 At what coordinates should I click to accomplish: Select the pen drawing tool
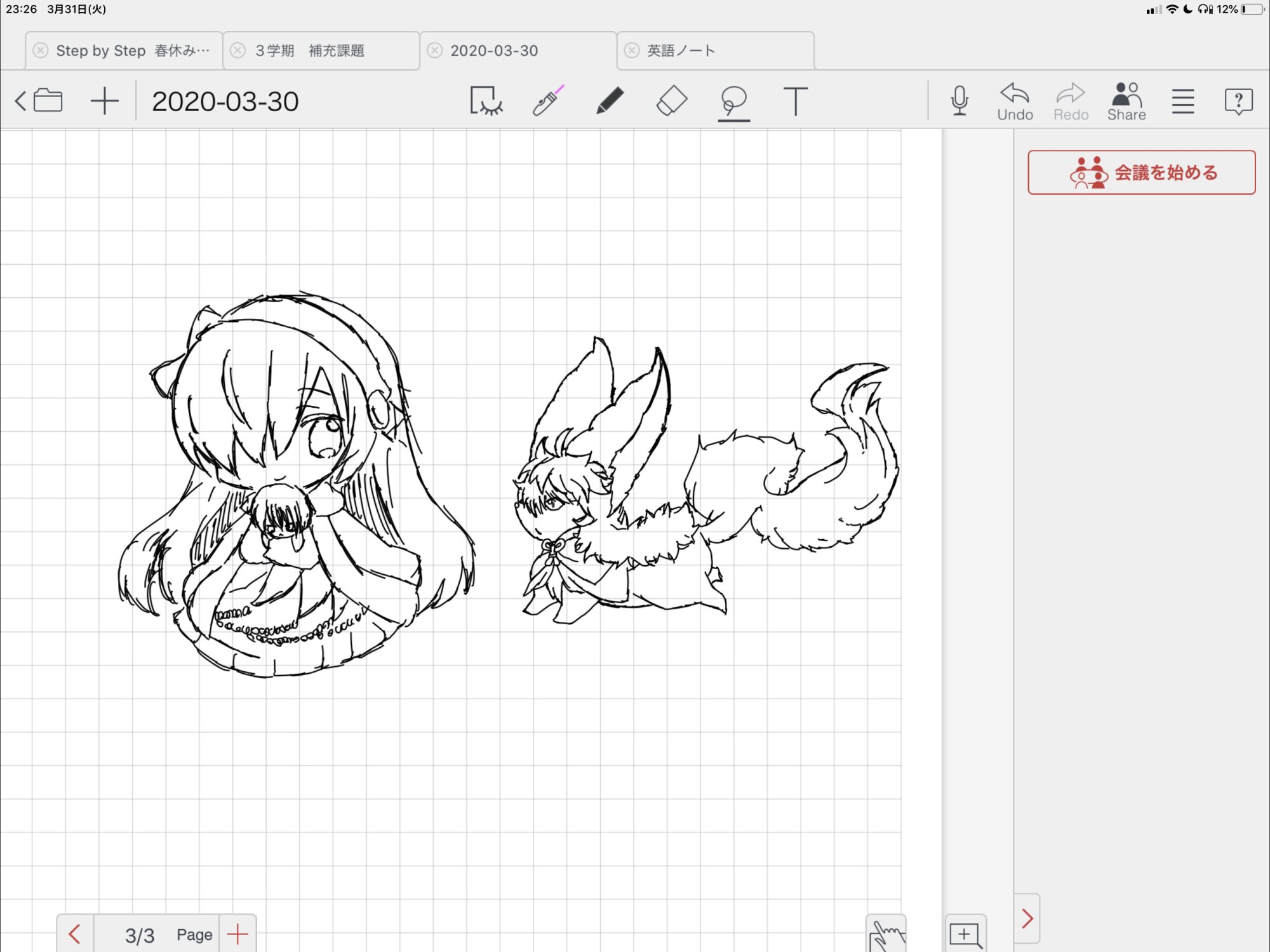pyautogui.click(x=610, y=101)
